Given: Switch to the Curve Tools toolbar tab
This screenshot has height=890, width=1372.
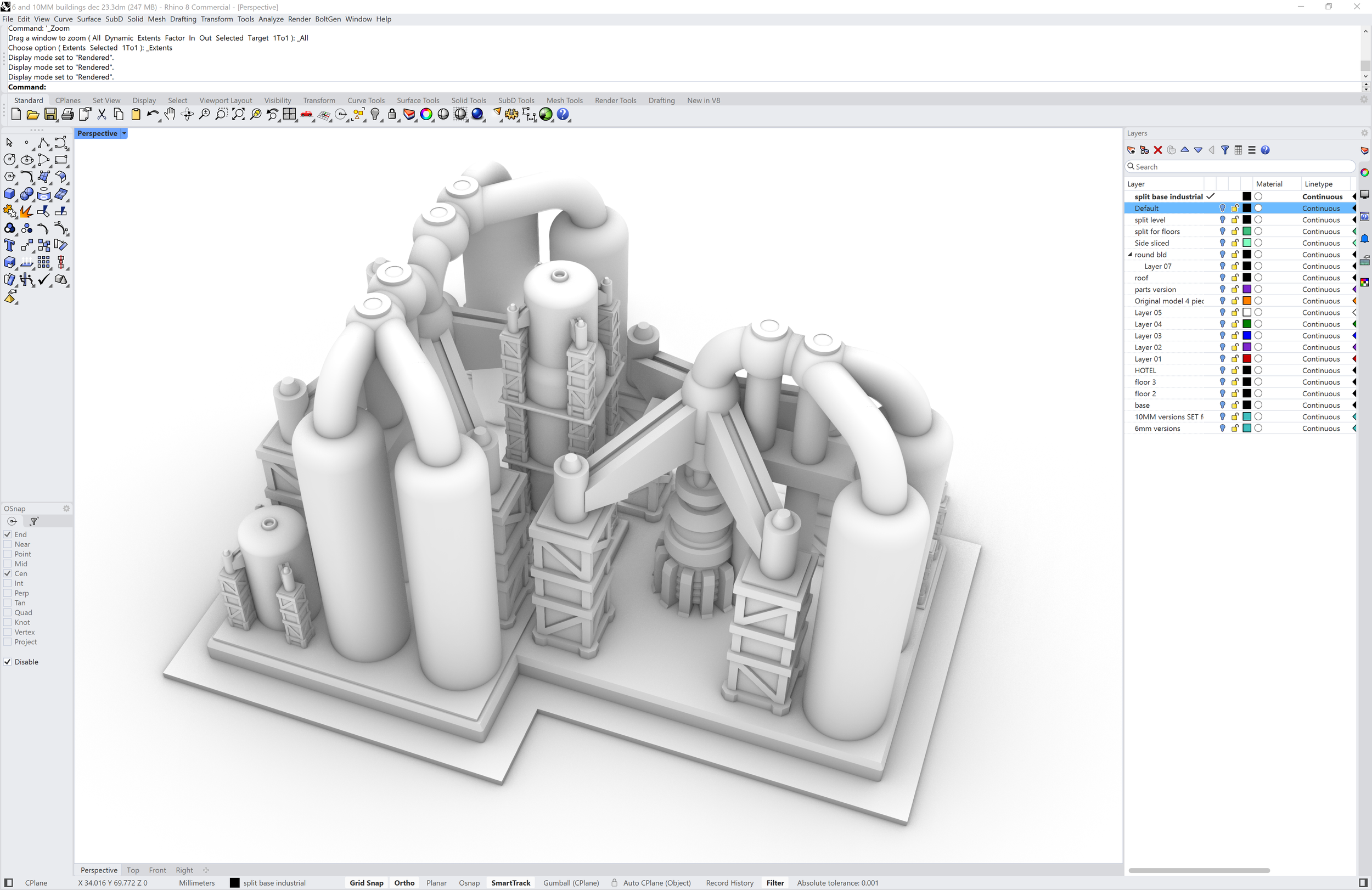Looking at the screenshot, I should [x=366, y=100].
